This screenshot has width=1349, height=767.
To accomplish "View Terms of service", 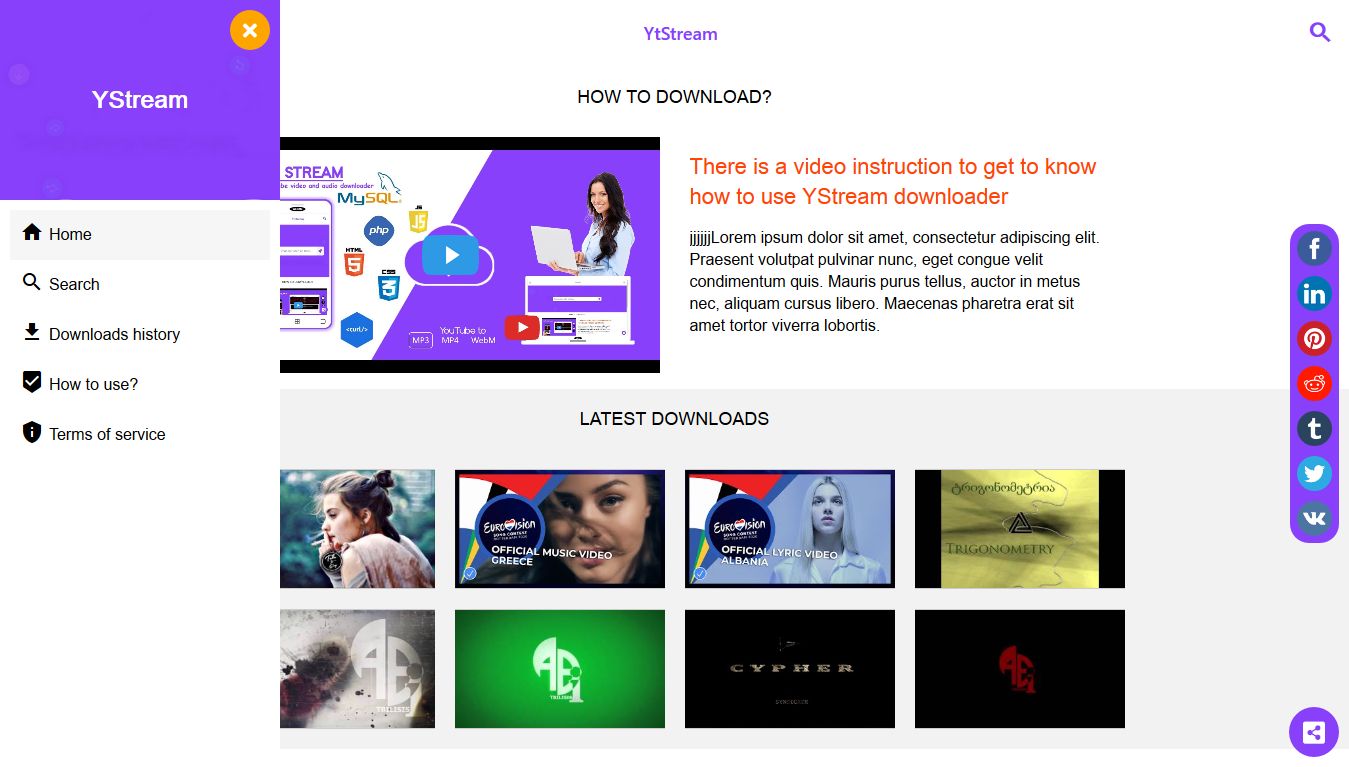I will [x=140, y=435].
